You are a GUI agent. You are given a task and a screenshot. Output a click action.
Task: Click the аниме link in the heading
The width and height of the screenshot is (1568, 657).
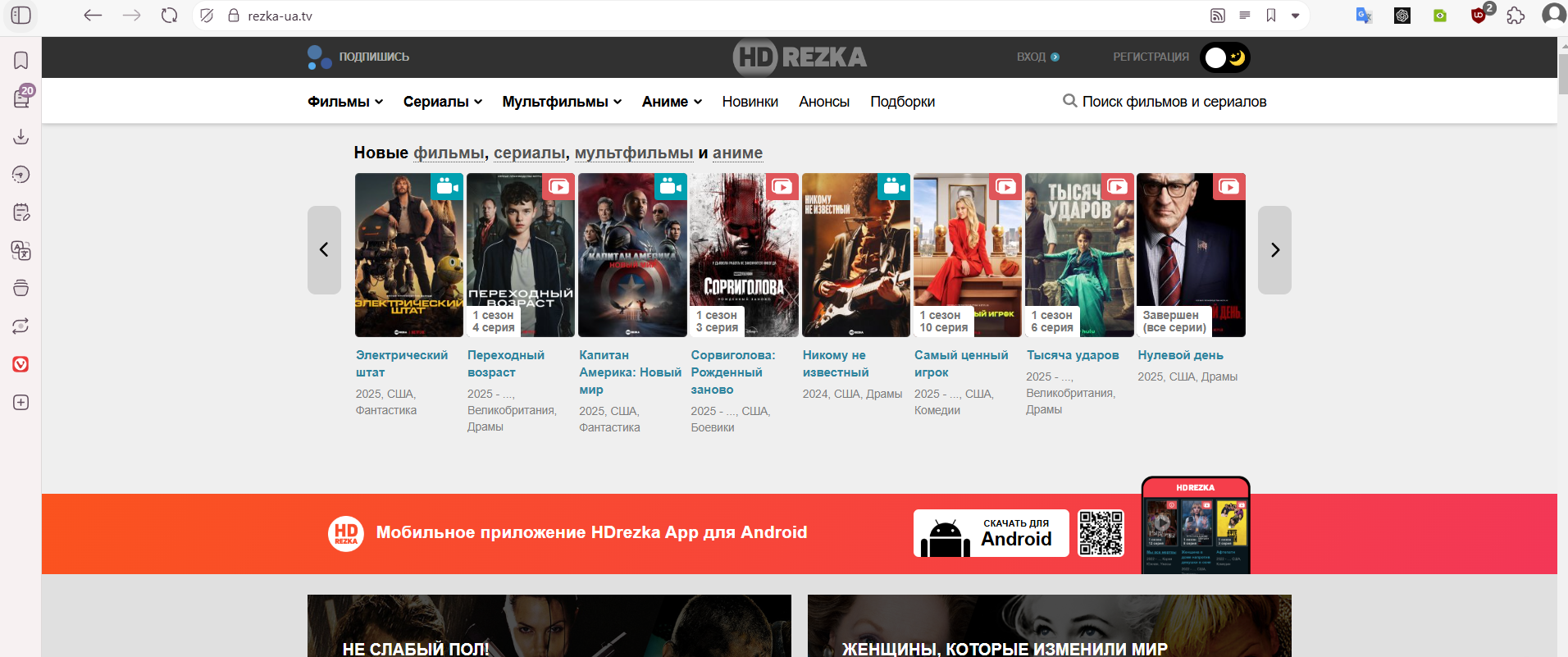click(x=737, y=153)
